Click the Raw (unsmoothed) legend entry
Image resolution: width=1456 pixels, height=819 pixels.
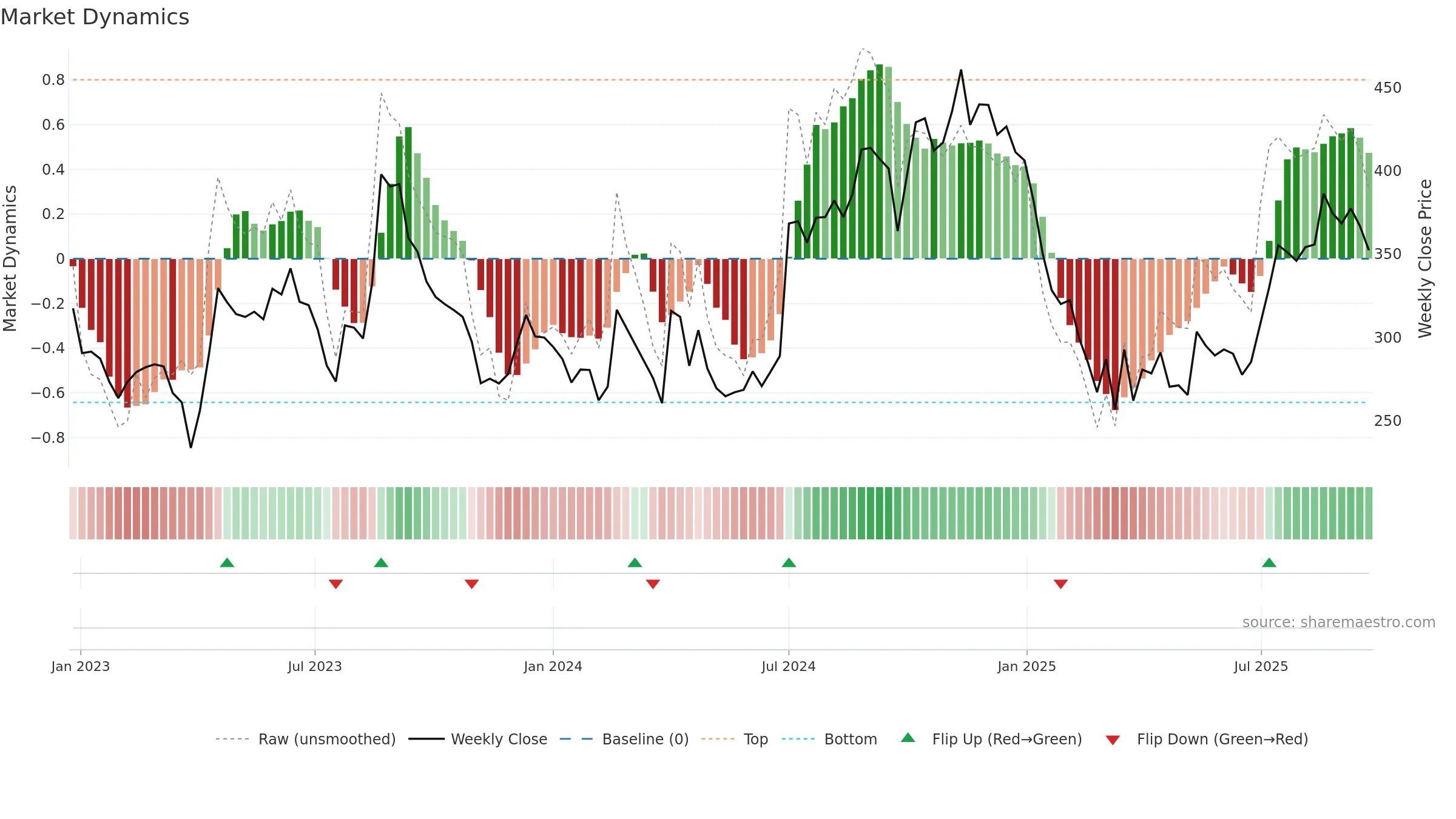pyautogui.click(x=305, y=739)
